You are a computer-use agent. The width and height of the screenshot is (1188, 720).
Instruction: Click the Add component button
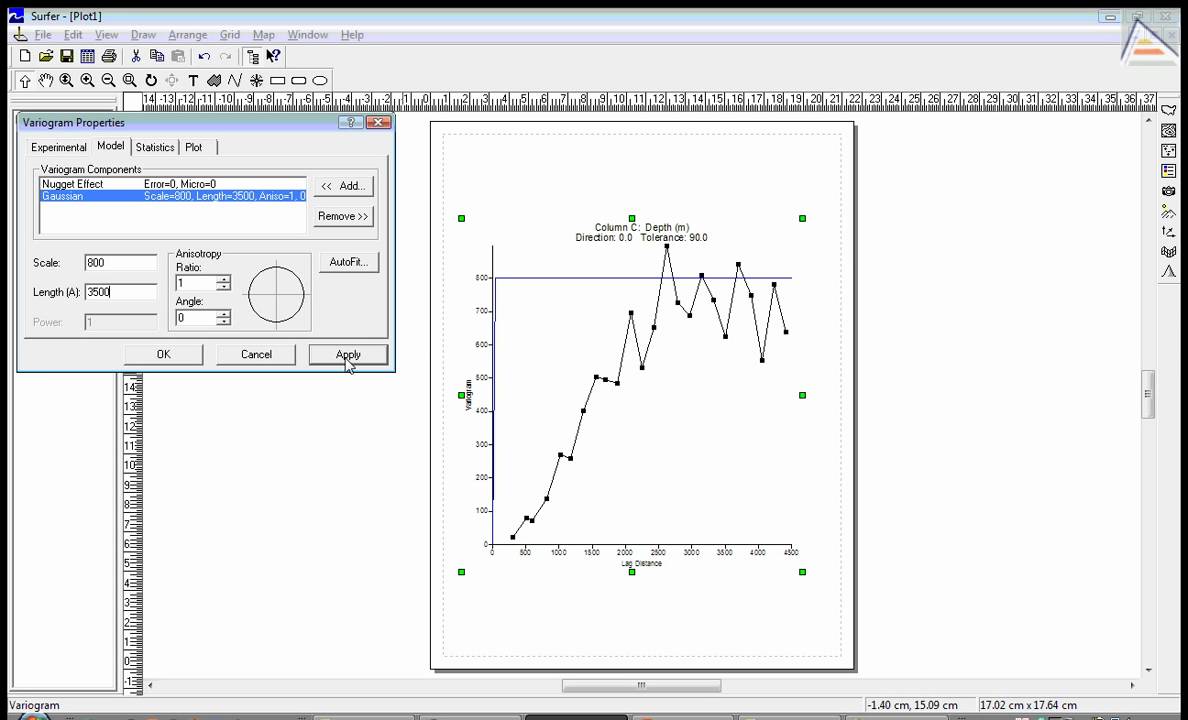344,186
